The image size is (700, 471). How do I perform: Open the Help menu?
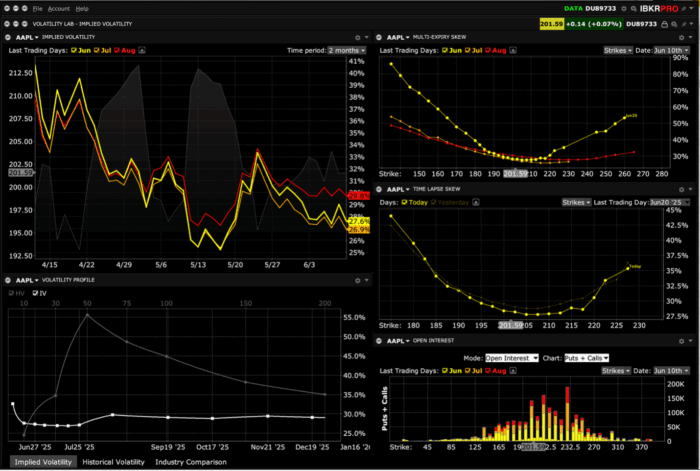pos(82,8)
